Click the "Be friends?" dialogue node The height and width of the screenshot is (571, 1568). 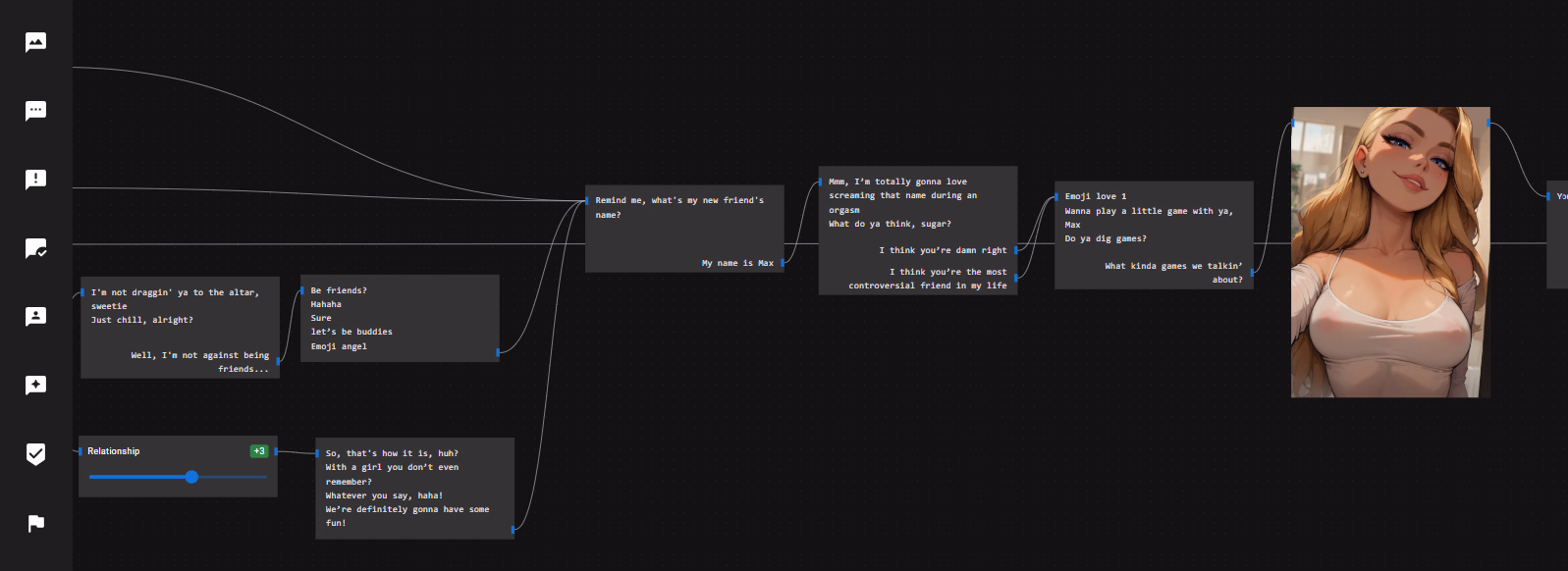(400, 318)
